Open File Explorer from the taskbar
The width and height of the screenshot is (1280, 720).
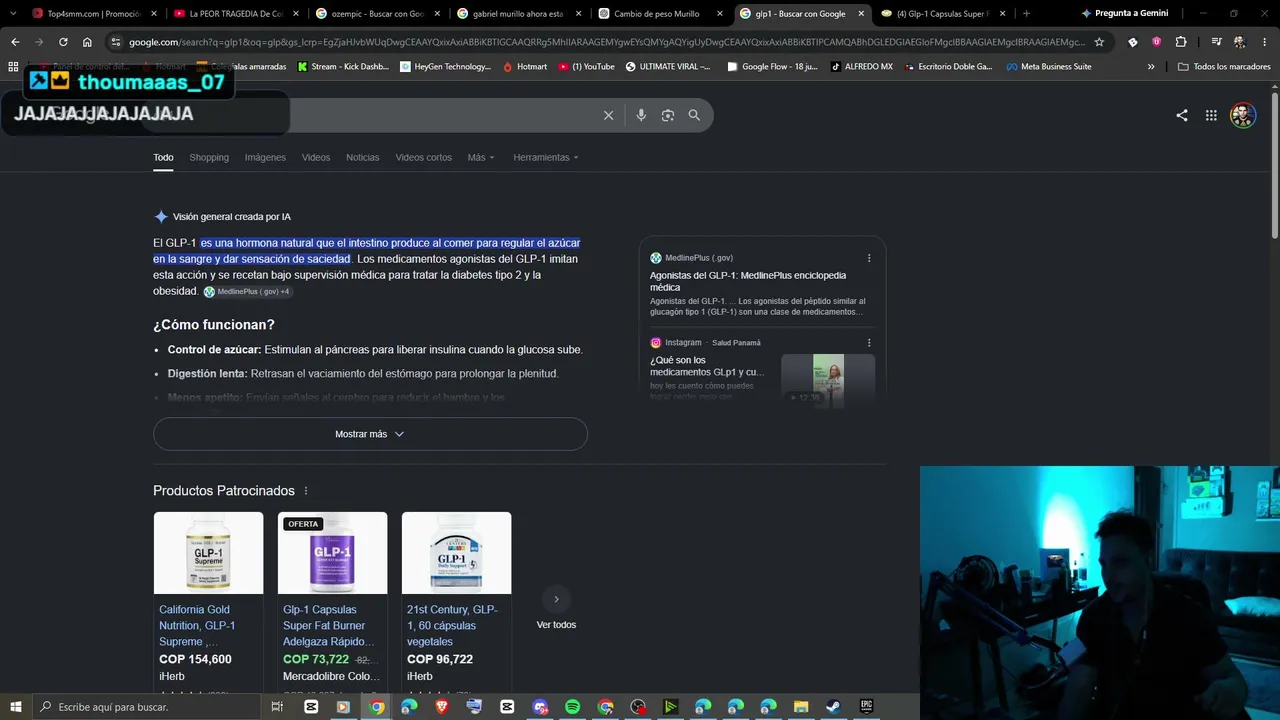tap(800, 707)
